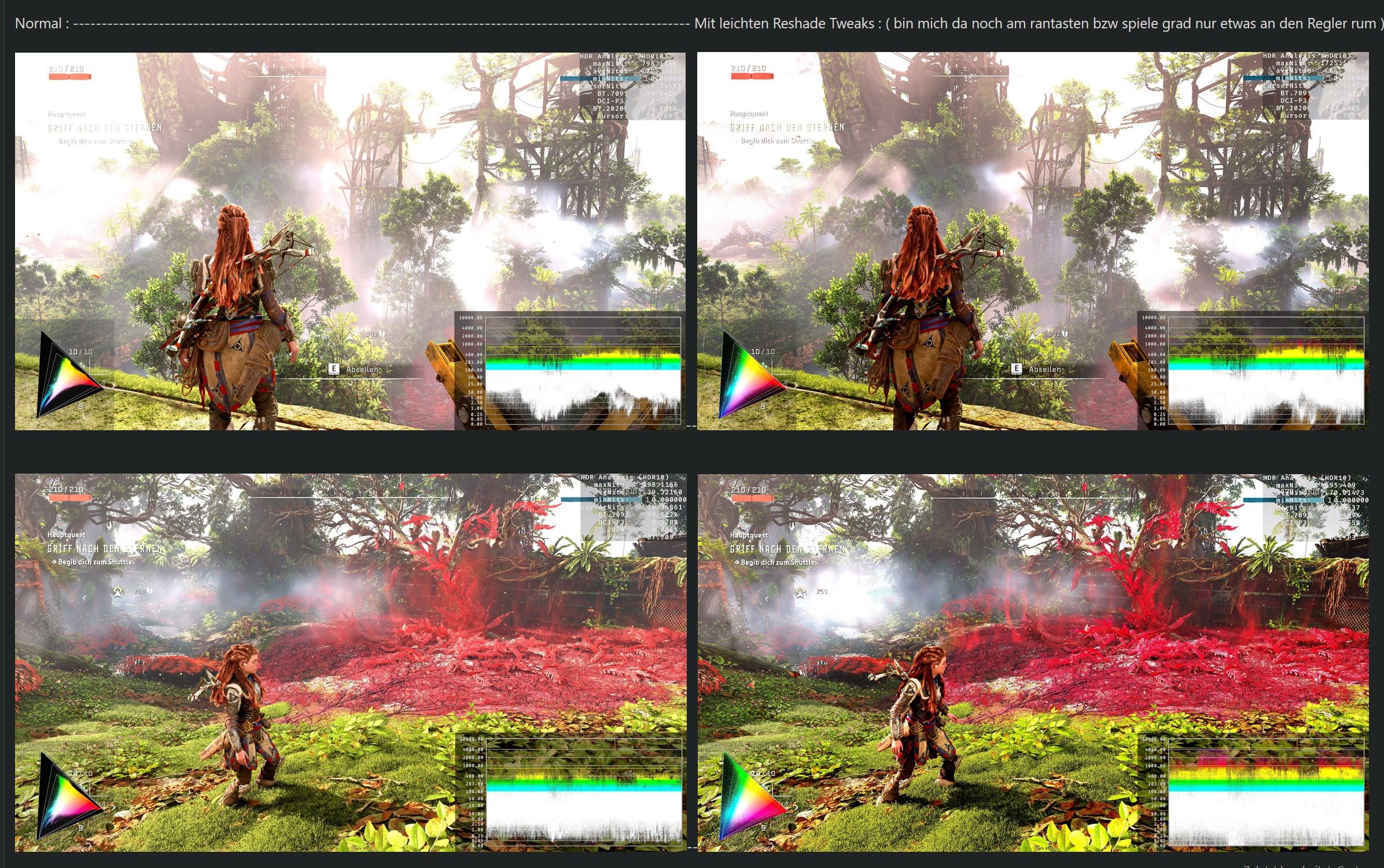Click the color gamut triangle in Reshade red-plants screenshot
This screenshot has width=1384, height=868.
click(x=752, y=796)
